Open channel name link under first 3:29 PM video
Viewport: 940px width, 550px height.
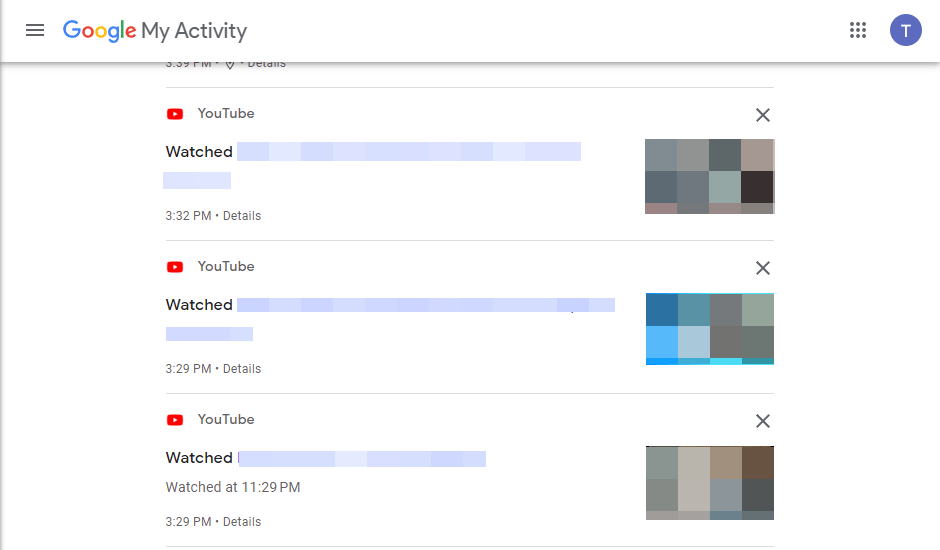coord(209,333)
